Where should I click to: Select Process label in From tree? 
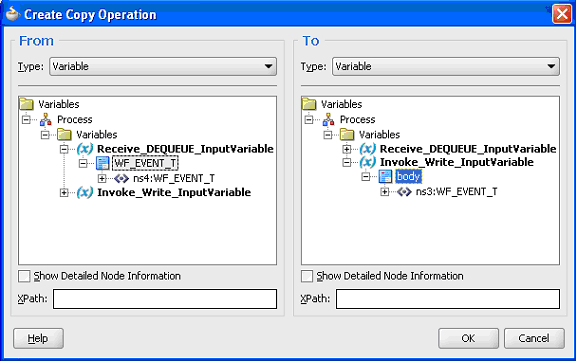[75, 120]
